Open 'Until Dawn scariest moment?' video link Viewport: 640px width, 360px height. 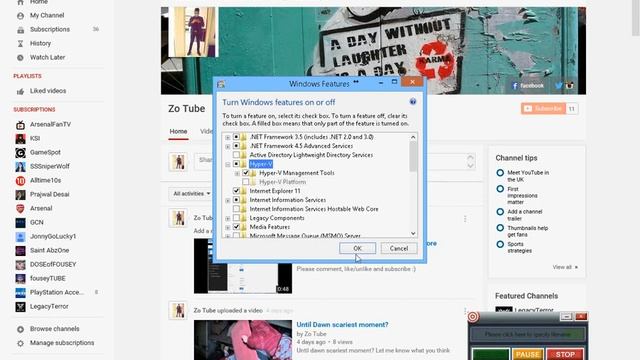click(342, 324)
